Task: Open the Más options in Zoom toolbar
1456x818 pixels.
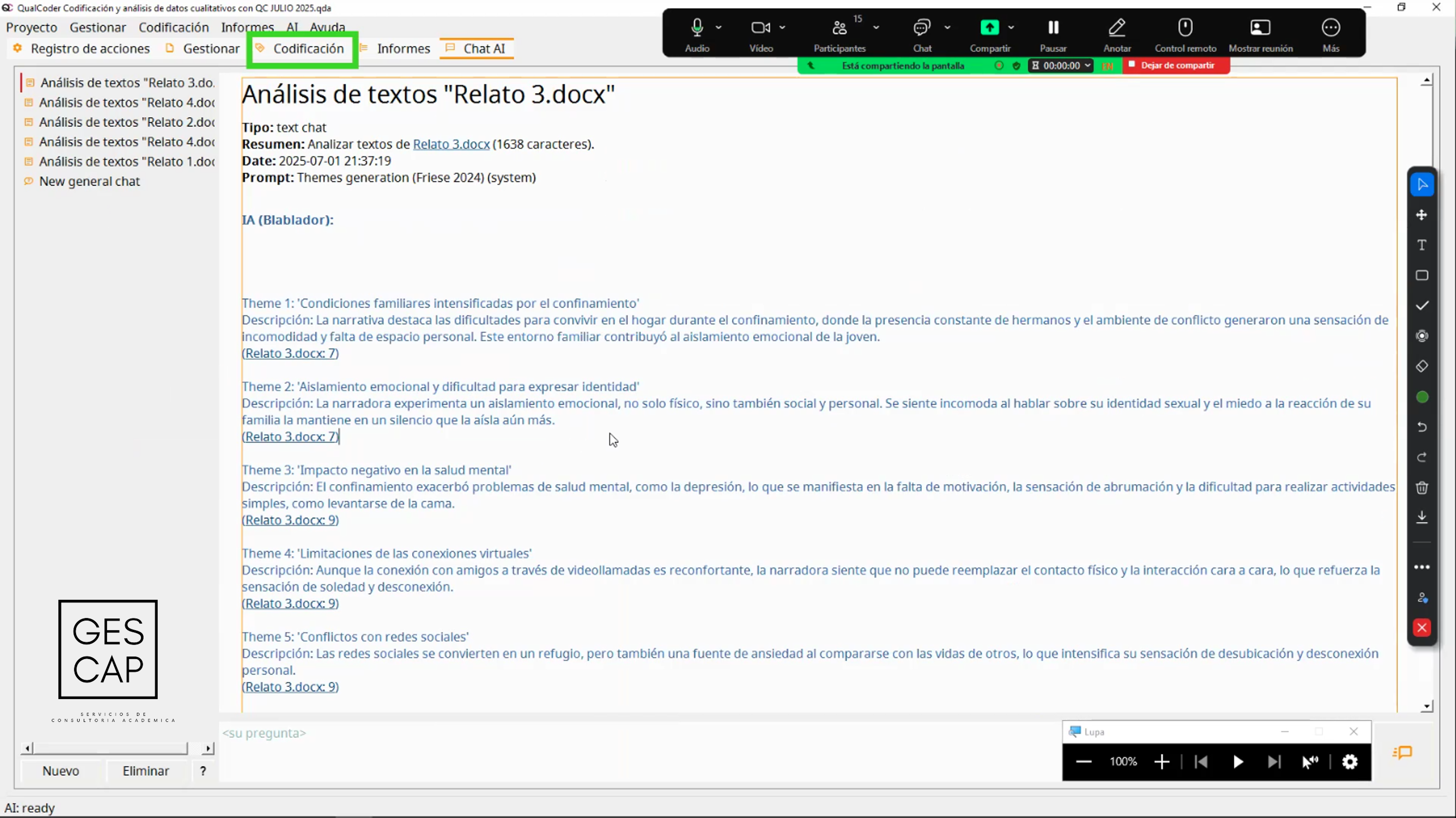Action: [1331, 27]
